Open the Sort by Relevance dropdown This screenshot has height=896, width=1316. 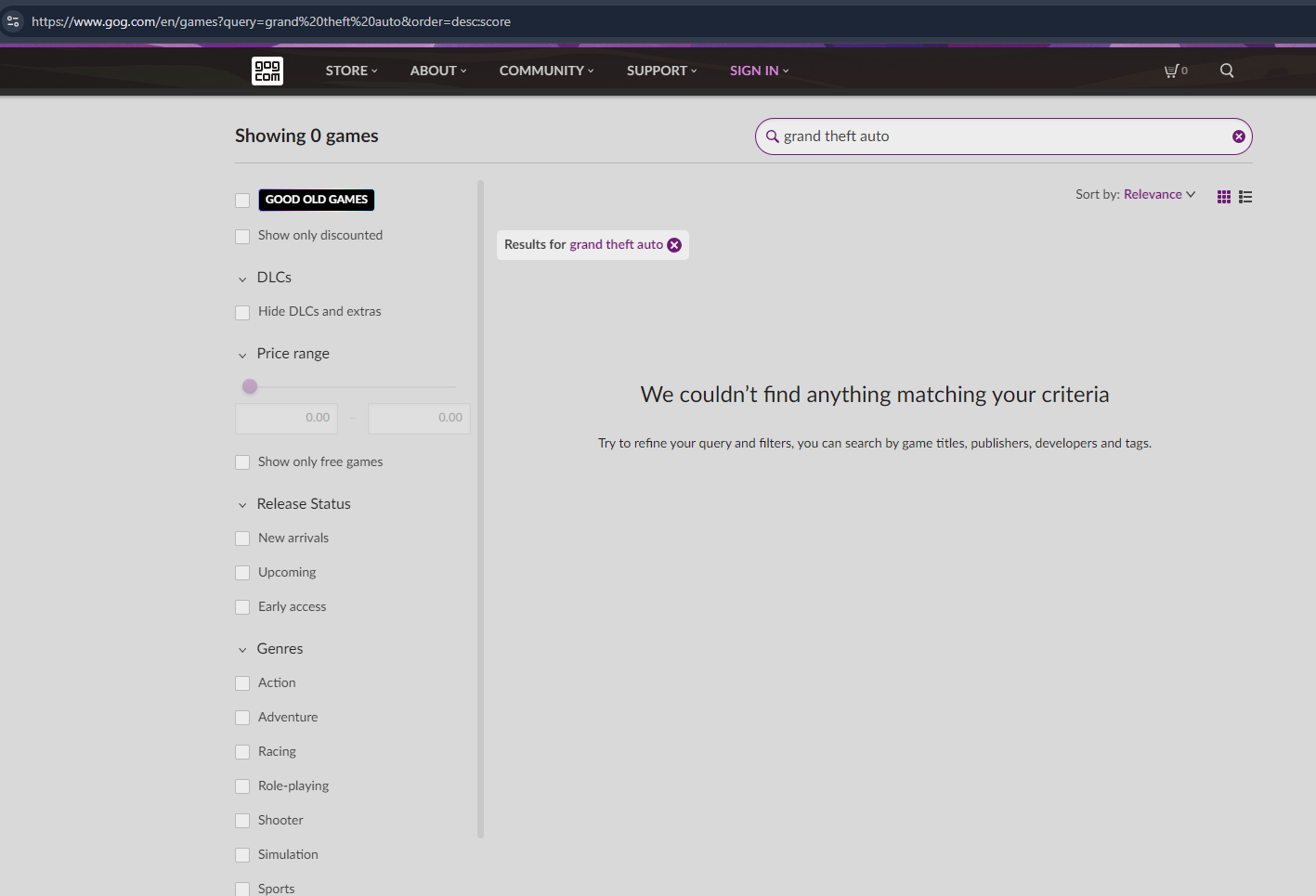1159,194
